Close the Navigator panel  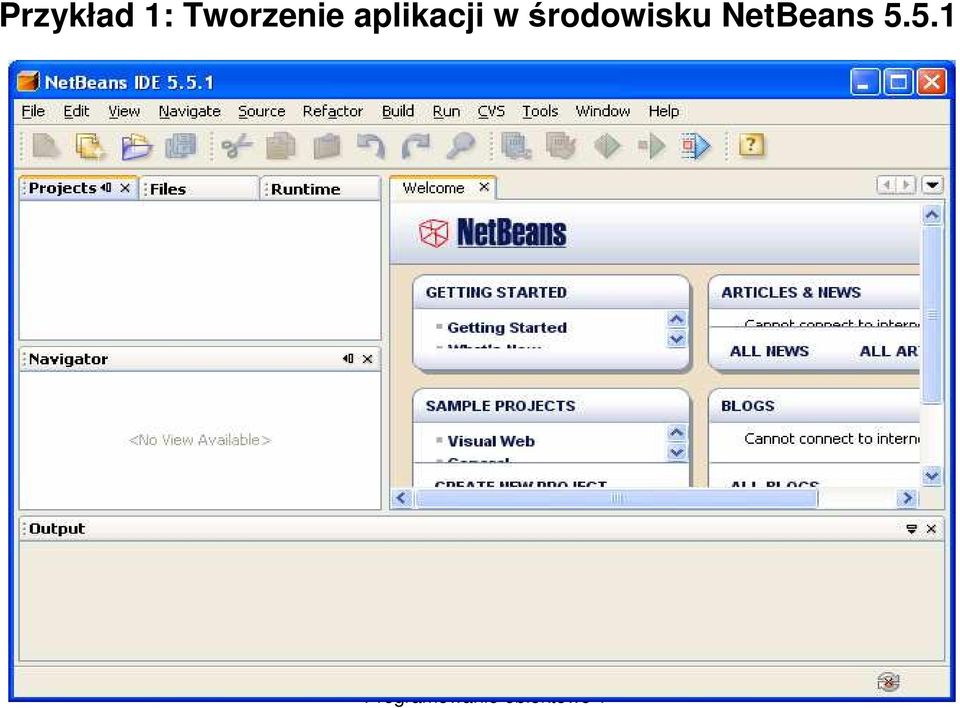367,359
